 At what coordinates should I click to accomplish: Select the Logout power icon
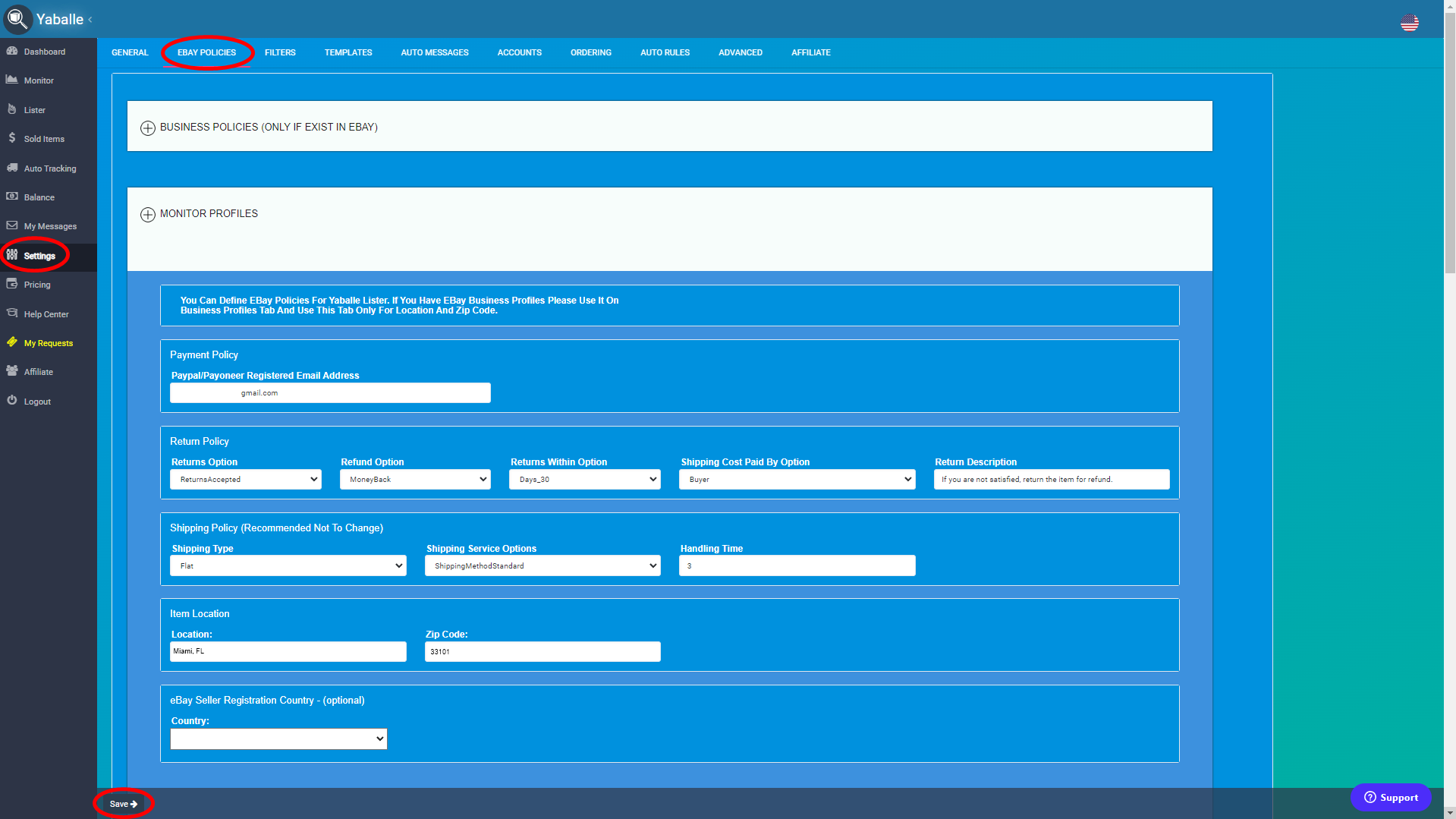[12, 401]
